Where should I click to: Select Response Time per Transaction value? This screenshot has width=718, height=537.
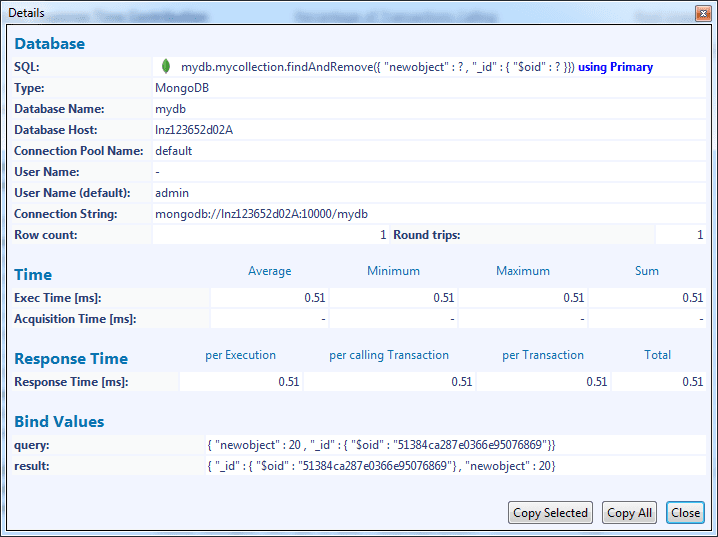coord(597,382)
